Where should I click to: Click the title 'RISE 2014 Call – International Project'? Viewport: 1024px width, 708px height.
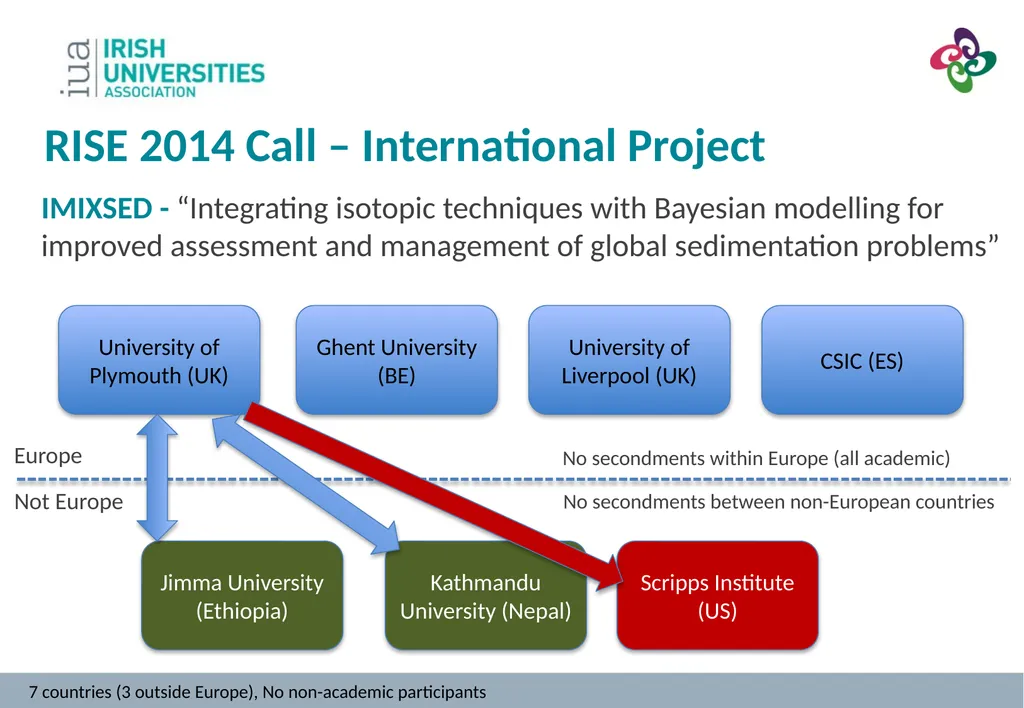[404, 146]
